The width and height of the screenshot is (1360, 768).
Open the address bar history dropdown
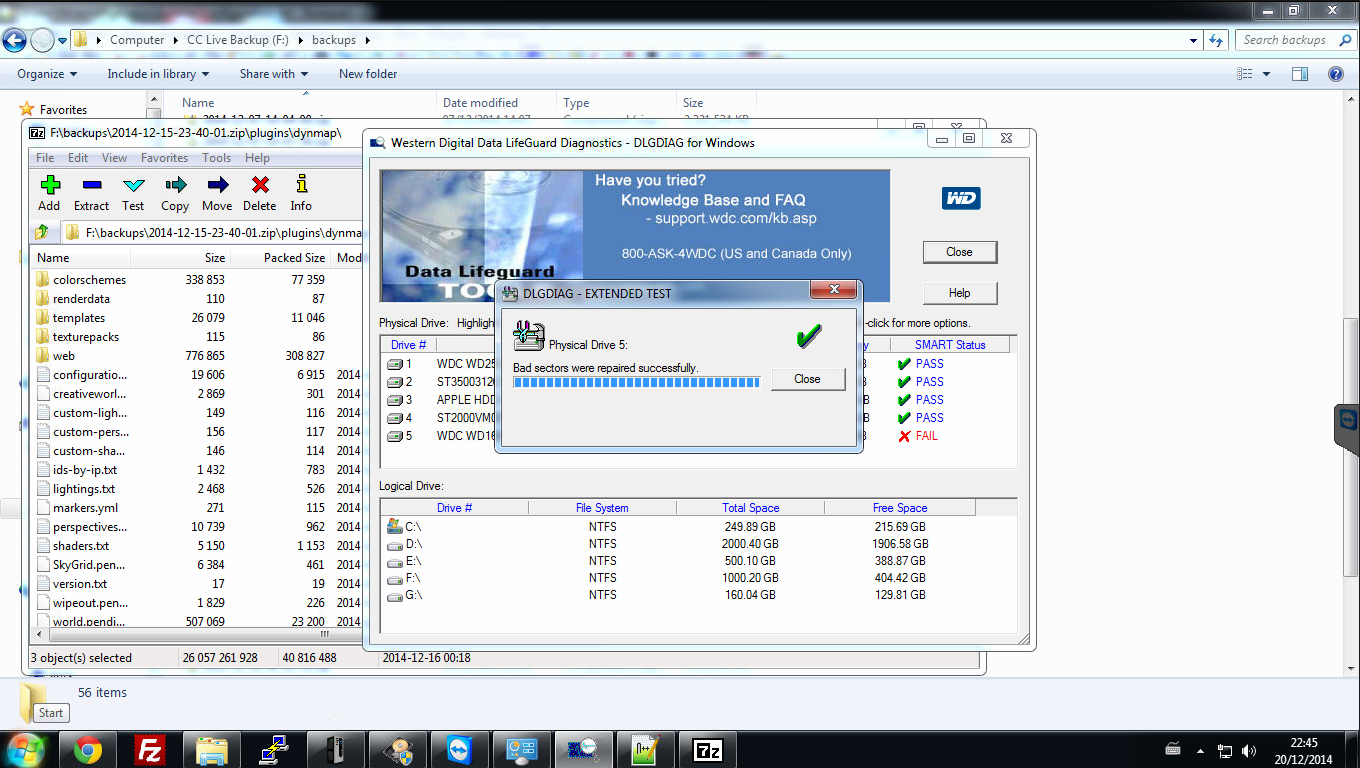click(x=1194, y=41)
